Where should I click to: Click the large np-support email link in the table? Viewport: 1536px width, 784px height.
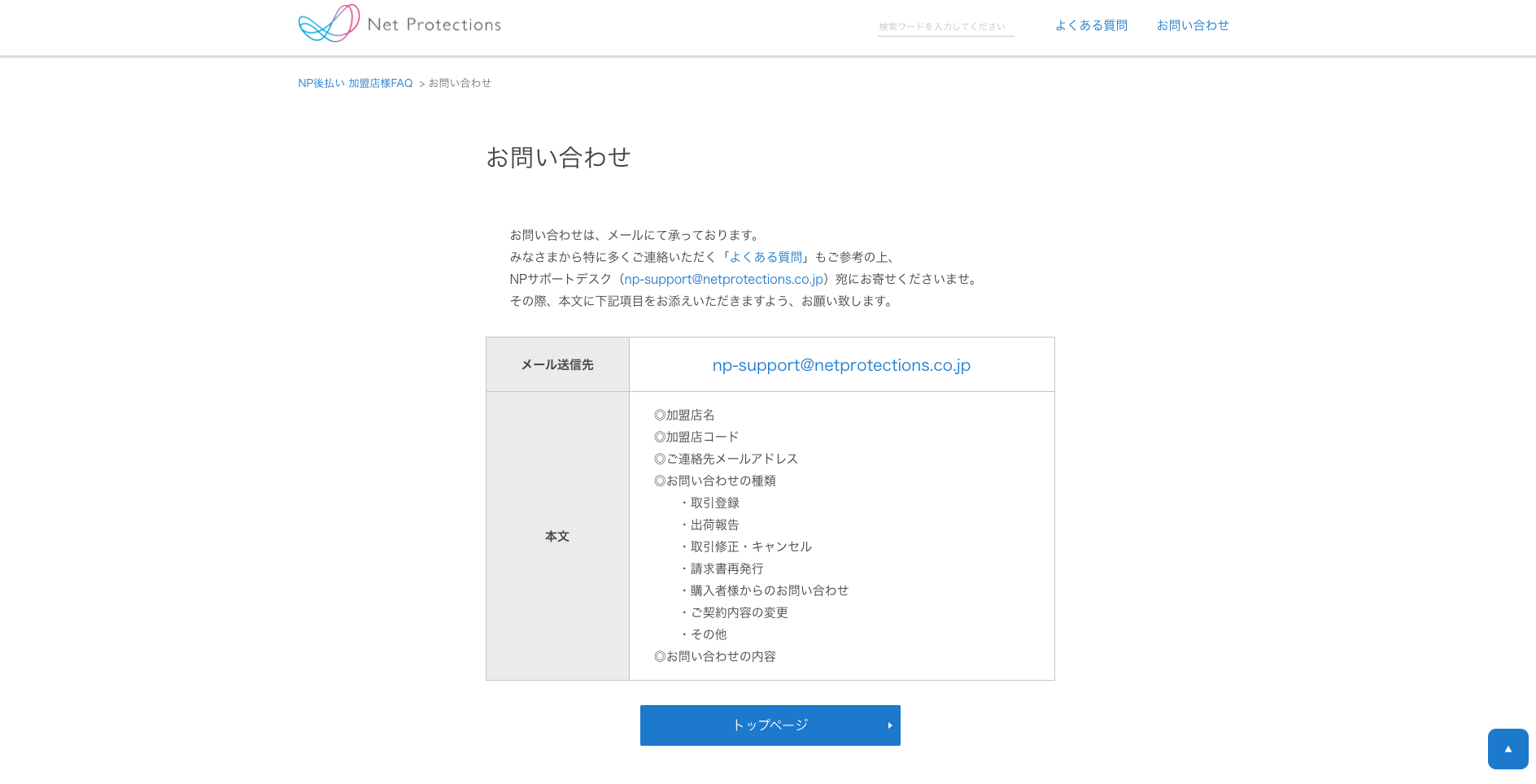(841, 365)
